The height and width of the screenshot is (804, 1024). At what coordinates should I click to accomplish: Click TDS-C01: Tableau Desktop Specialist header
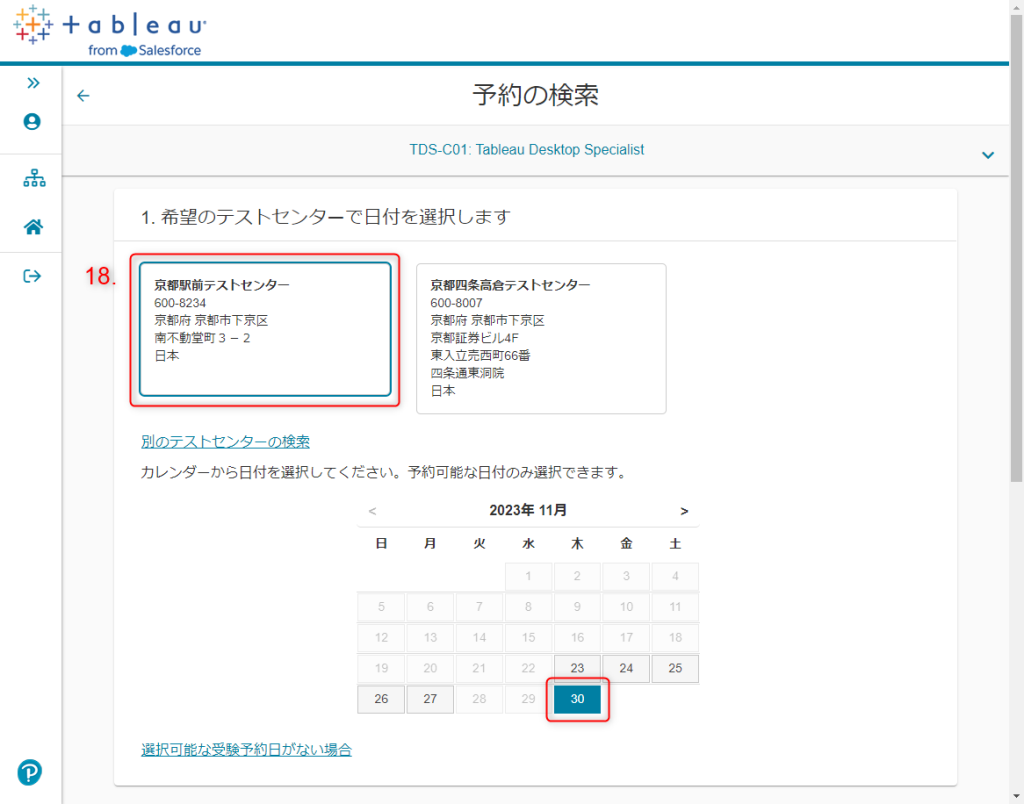526,150
